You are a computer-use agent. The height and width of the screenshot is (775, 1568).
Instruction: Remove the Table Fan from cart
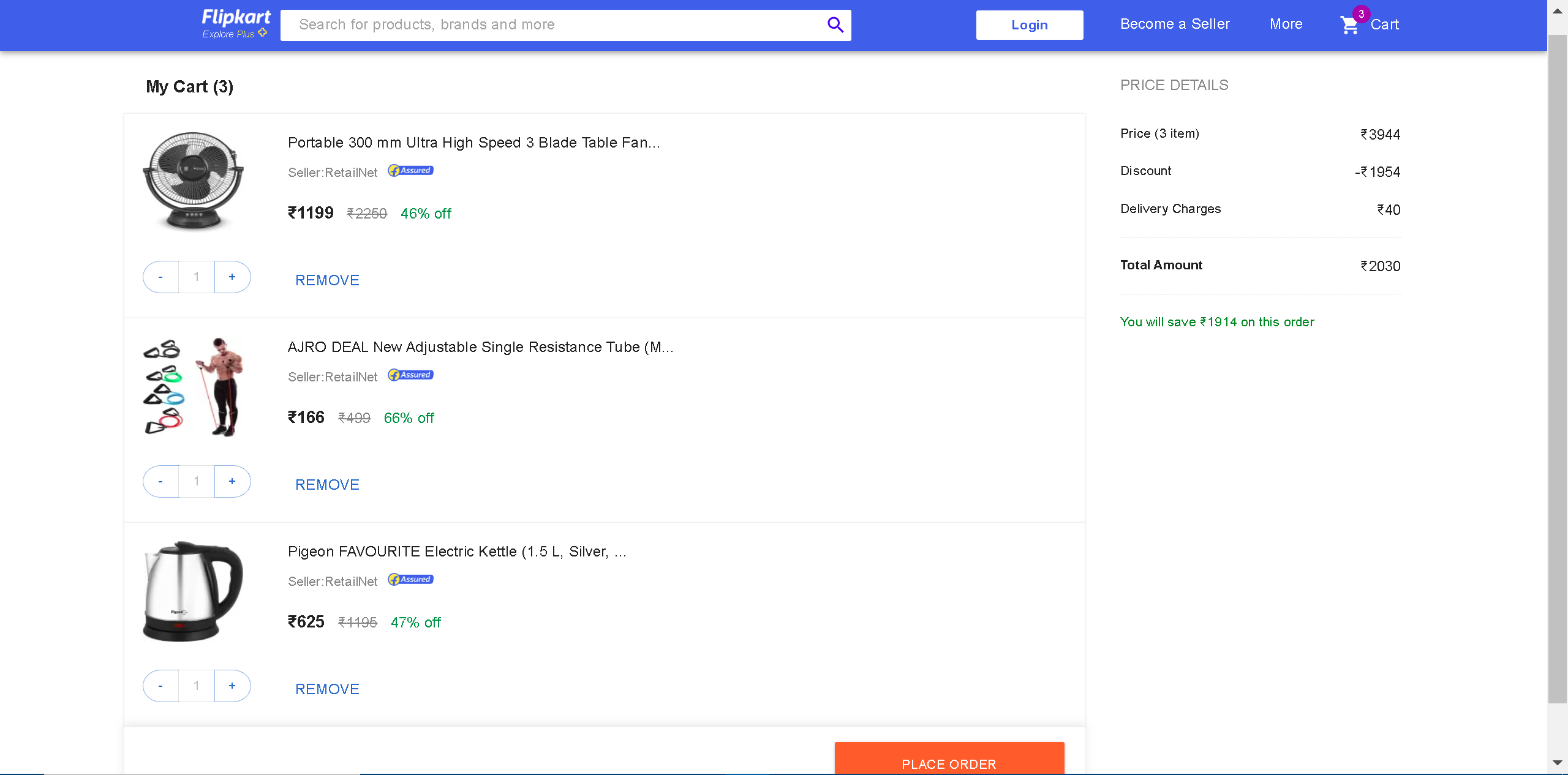(x=327, y=280)
